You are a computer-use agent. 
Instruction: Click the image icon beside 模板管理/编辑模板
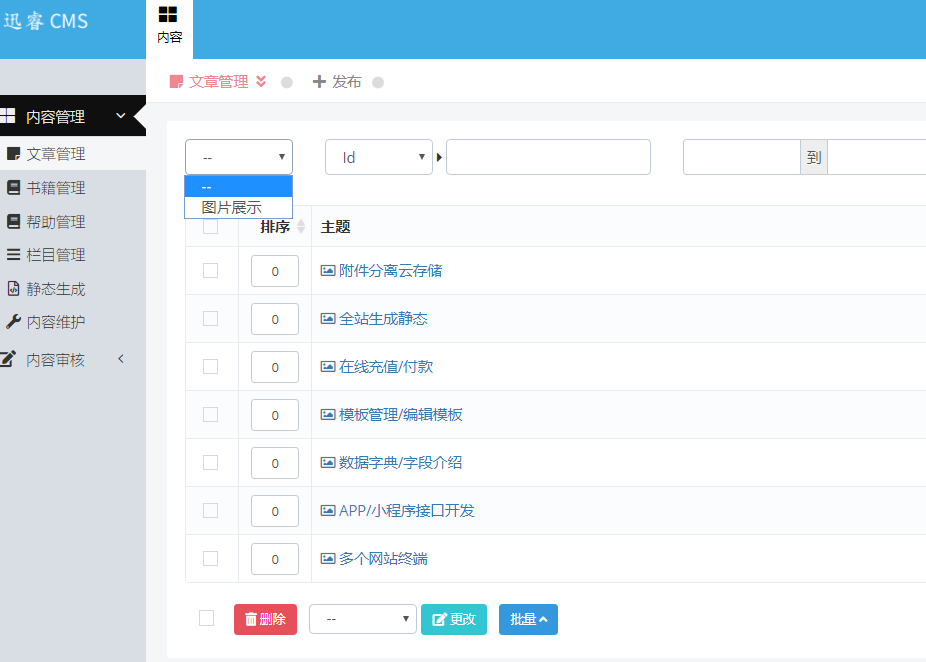328,415
